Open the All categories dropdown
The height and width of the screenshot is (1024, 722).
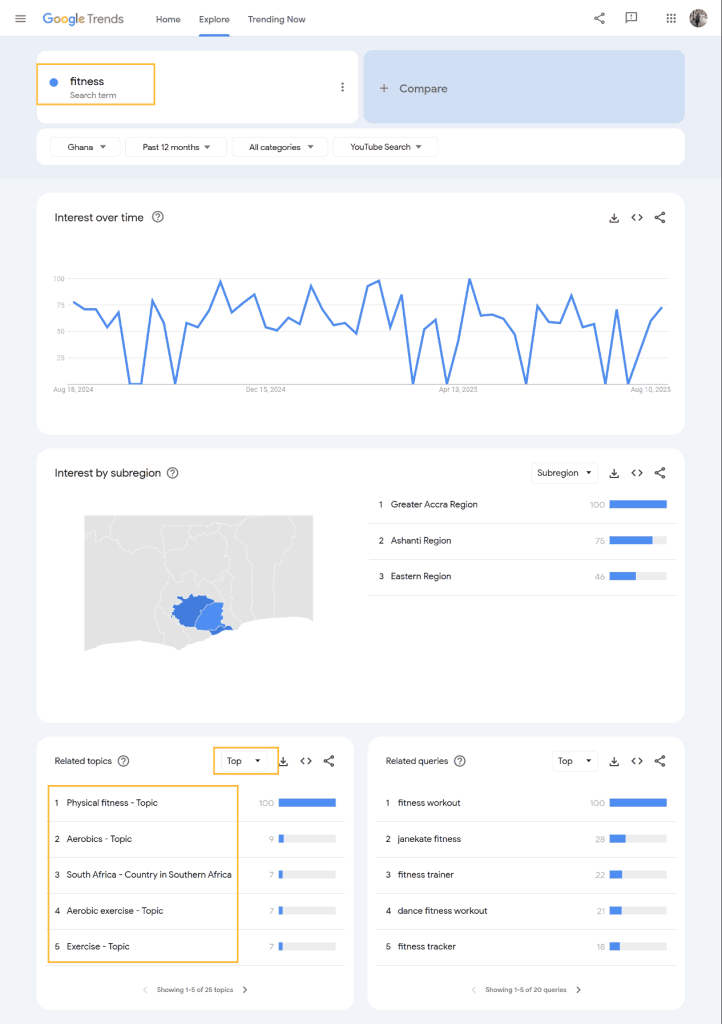coord(280,147)
